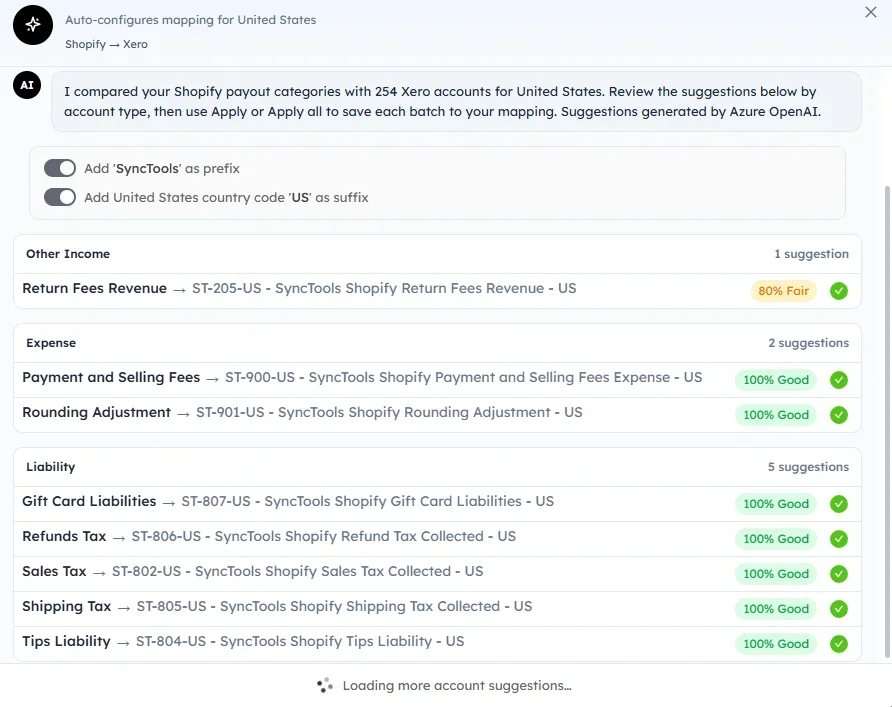Screen dimensions: 892x707
Task: Click green check for Payment and Selling Fees
Action: click(x=839, y=379)
